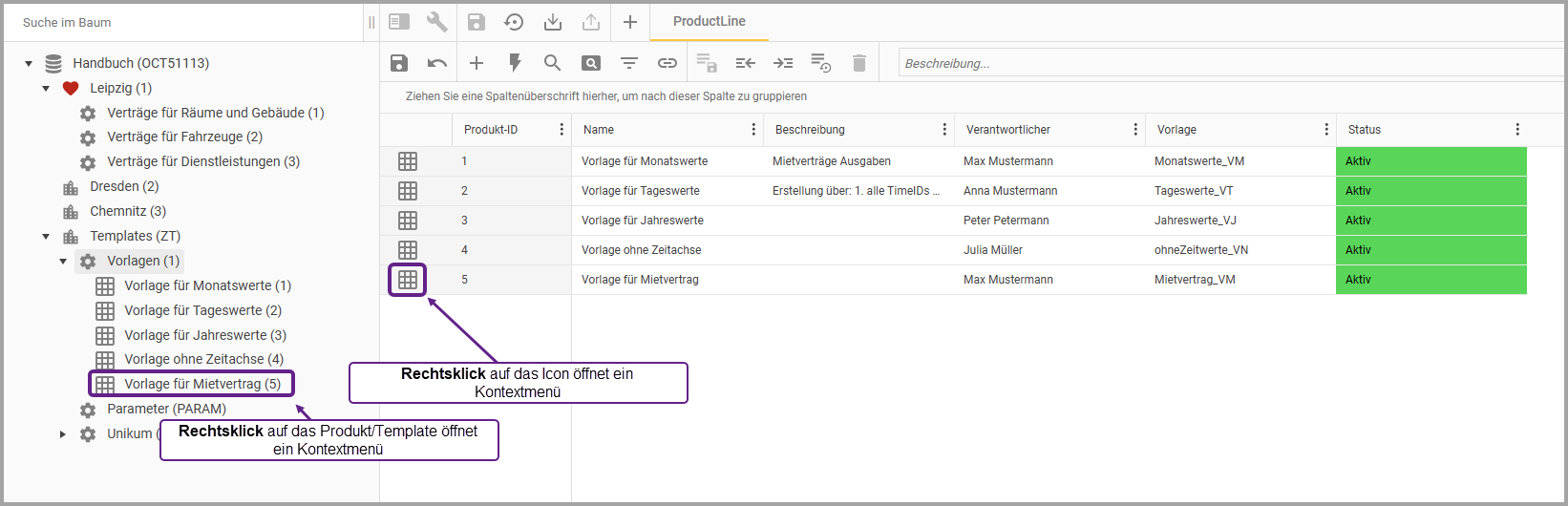Collapse the Handbuch (OCT51113) root node
This screenshot has width=1568, height=506.
click(x=29, y=64)
